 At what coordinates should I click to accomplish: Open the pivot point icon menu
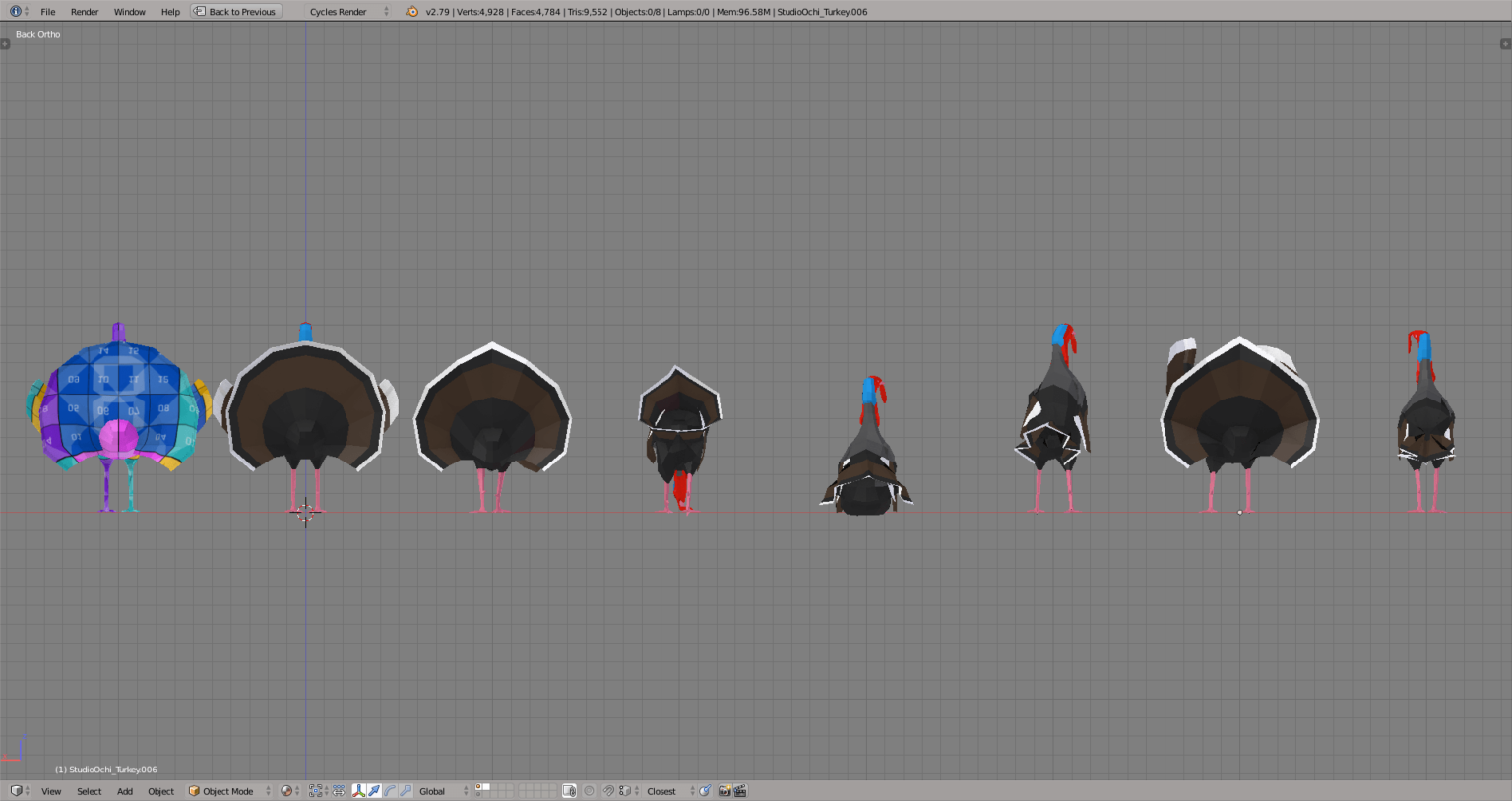click(x=315, y=790)
